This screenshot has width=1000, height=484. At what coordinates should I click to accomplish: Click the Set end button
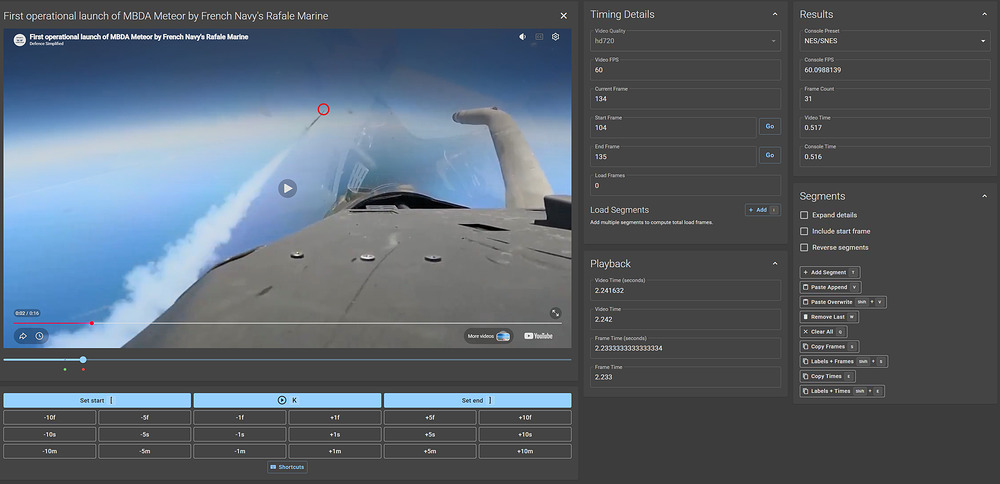[478, 400]
